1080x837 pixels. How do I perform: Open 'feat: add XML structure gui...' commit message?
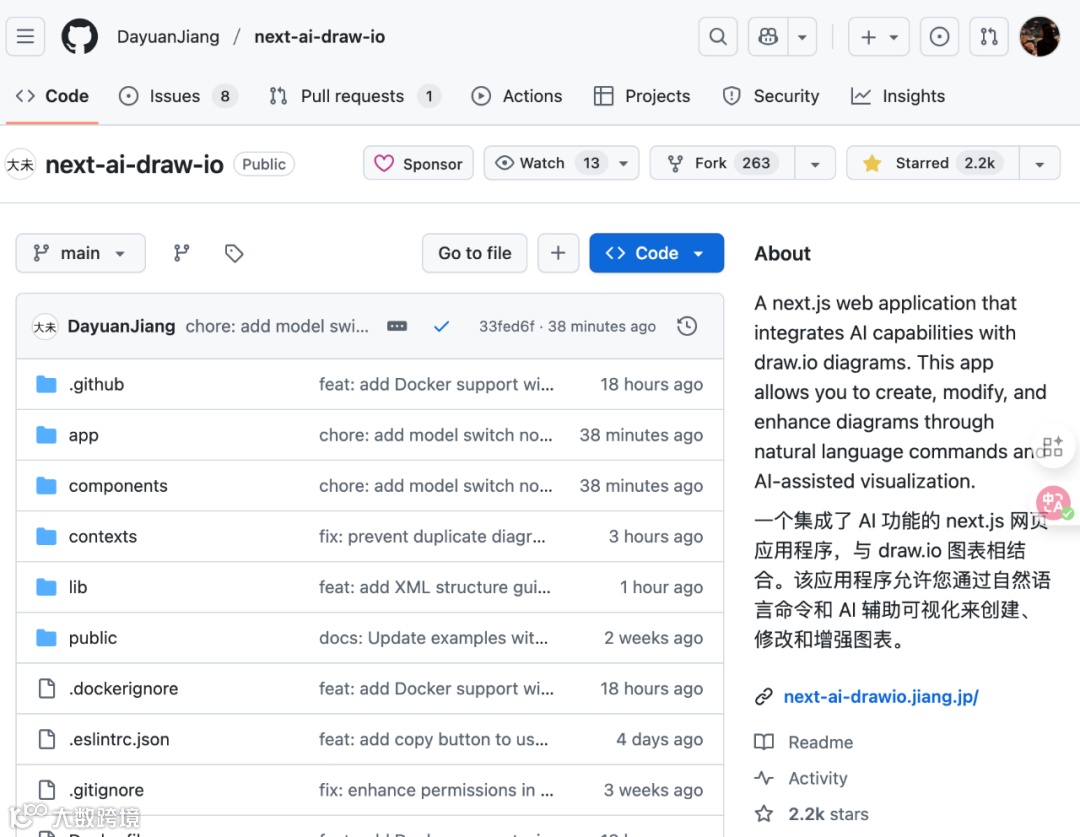[x=435, y=587]
